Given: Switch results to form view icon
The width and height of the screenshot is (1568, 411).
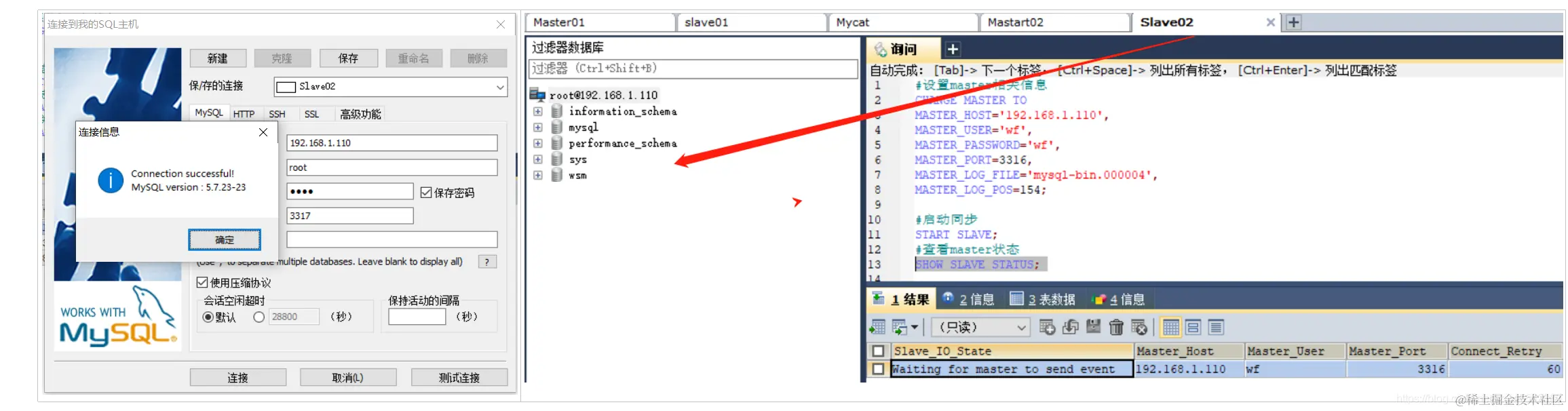Looking at the screenshot, I should click(1193, 328).
